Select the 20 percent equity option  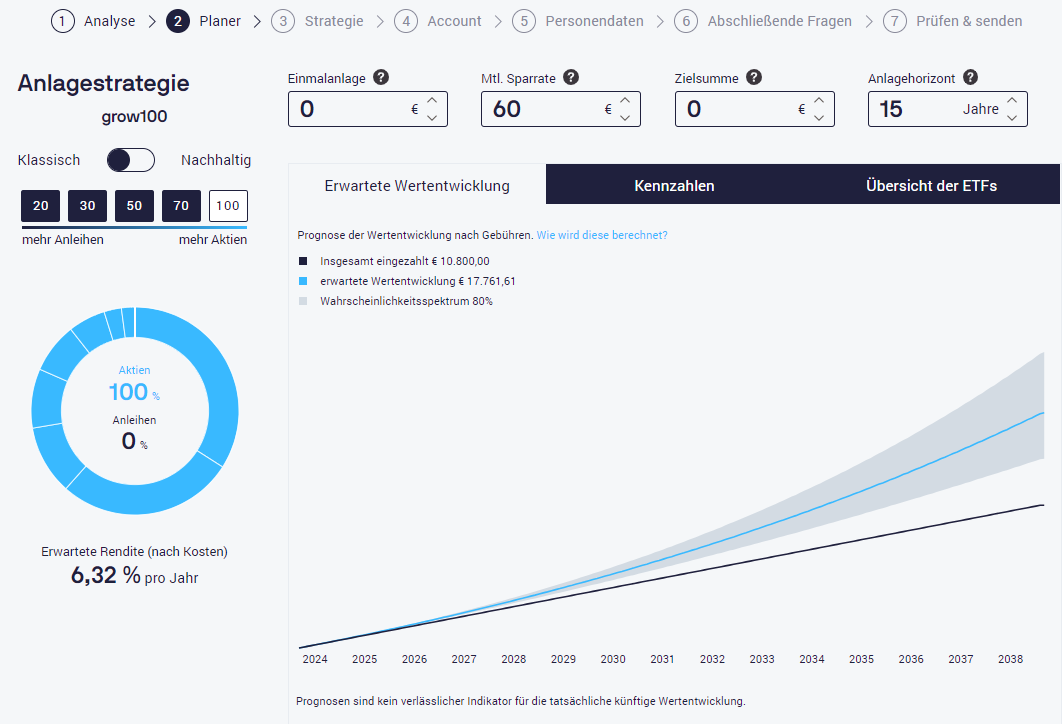point(40,206)
